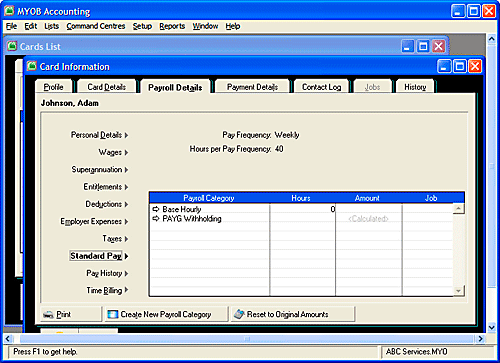This screenshot has height=363, width=500.
Task: Switch to the Profile tab
Action: tap(54, 87)
